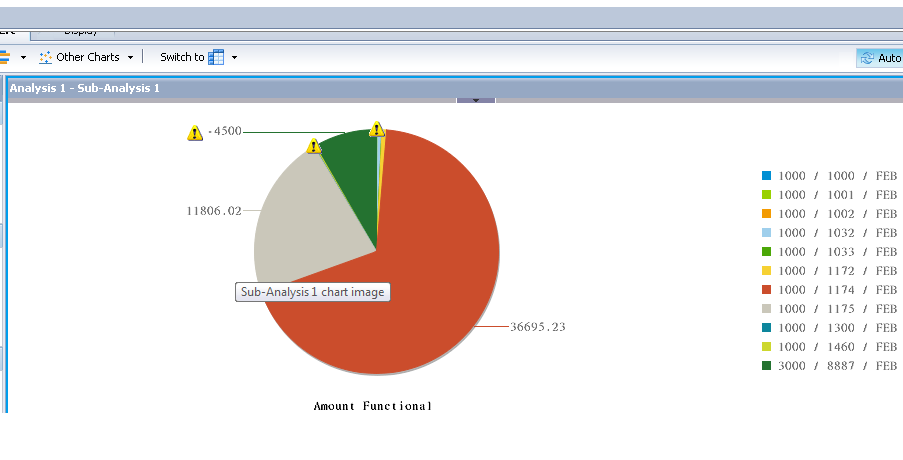Click the 11806.02 data label
This screenshot has height=460, width=903.
pyautogui.click(x=214, y=211)
